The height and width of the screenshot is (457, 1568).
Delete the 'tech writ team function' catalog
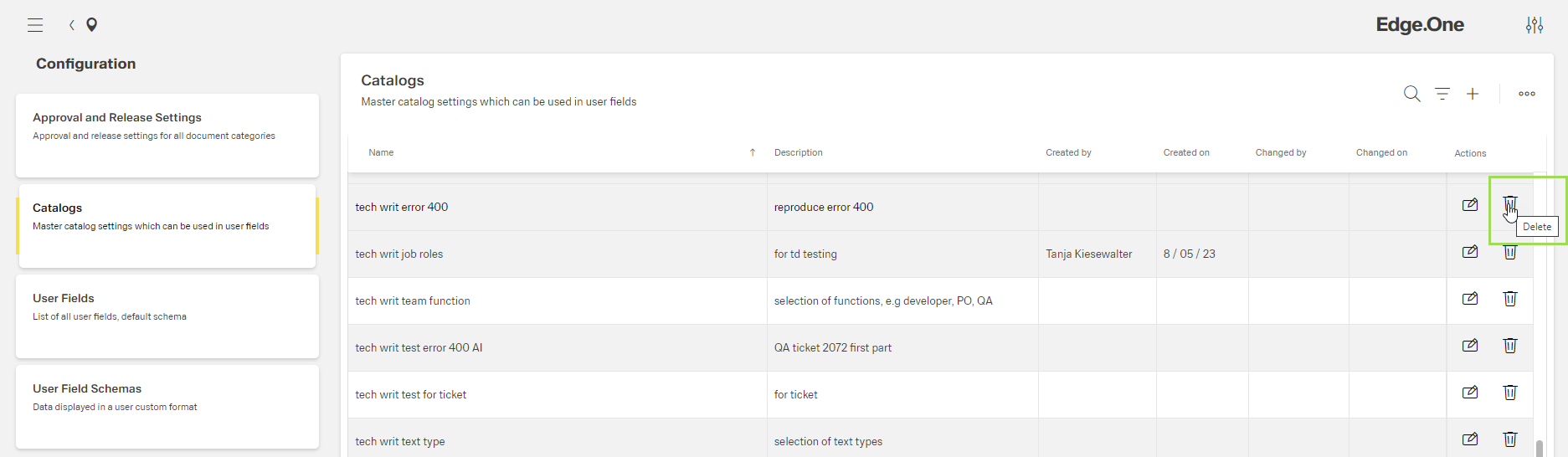point(1509,299)
